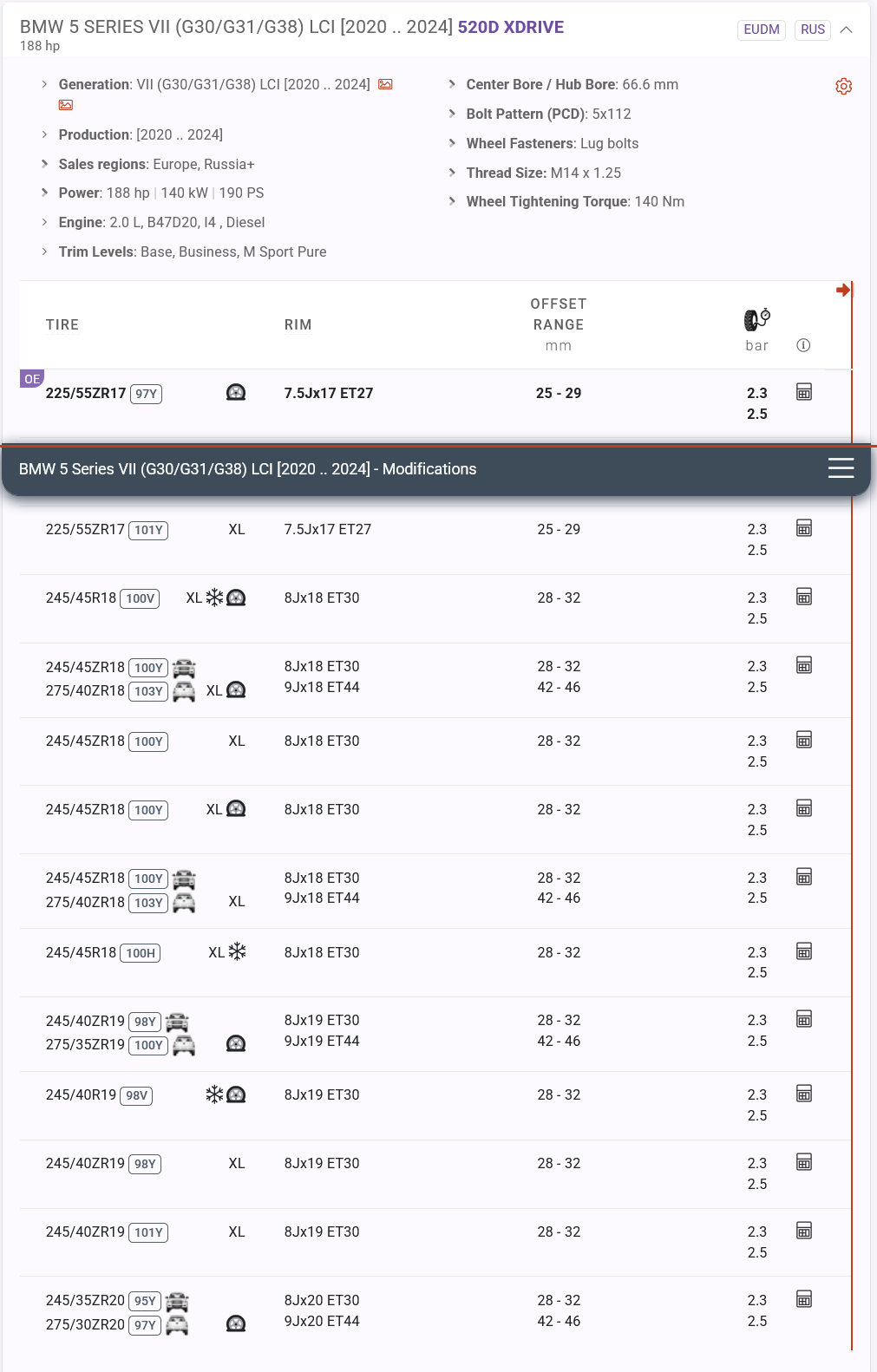The height and width of the screenshot is (1372, 877).
Task: Open calculator for OE 225/55ZR17 97Y row
Action: click(x=804, y=392)
